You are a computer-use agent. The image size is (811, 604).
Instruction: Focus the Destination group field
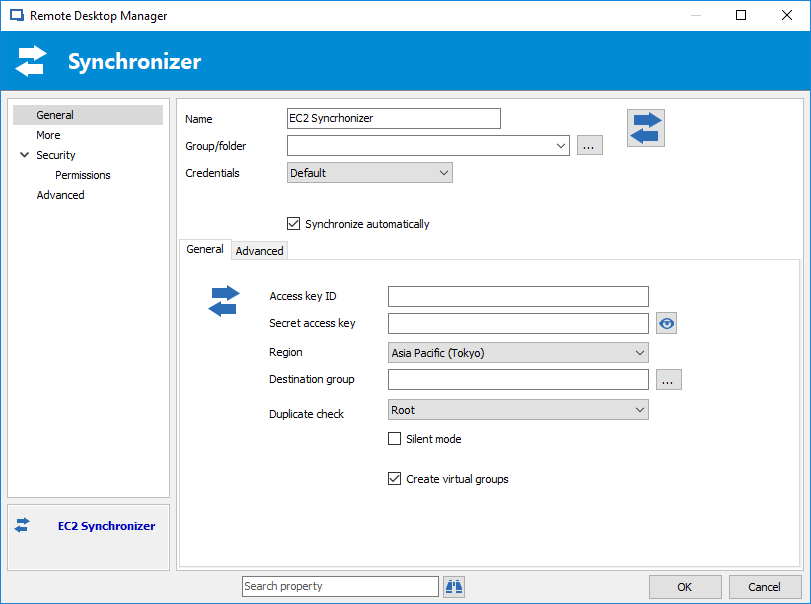[x=518, y=380]
